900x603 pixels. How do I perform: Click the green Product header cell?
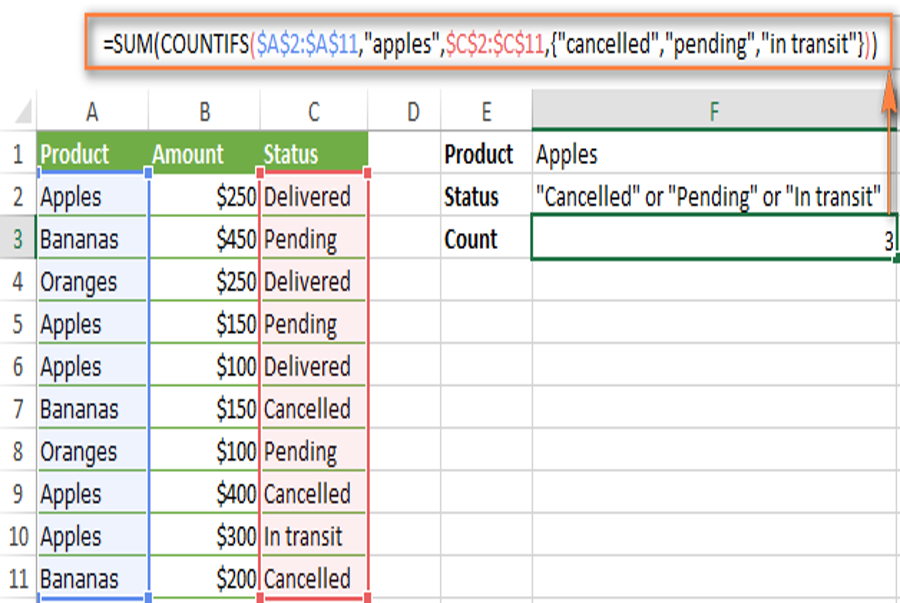[92, 154]
